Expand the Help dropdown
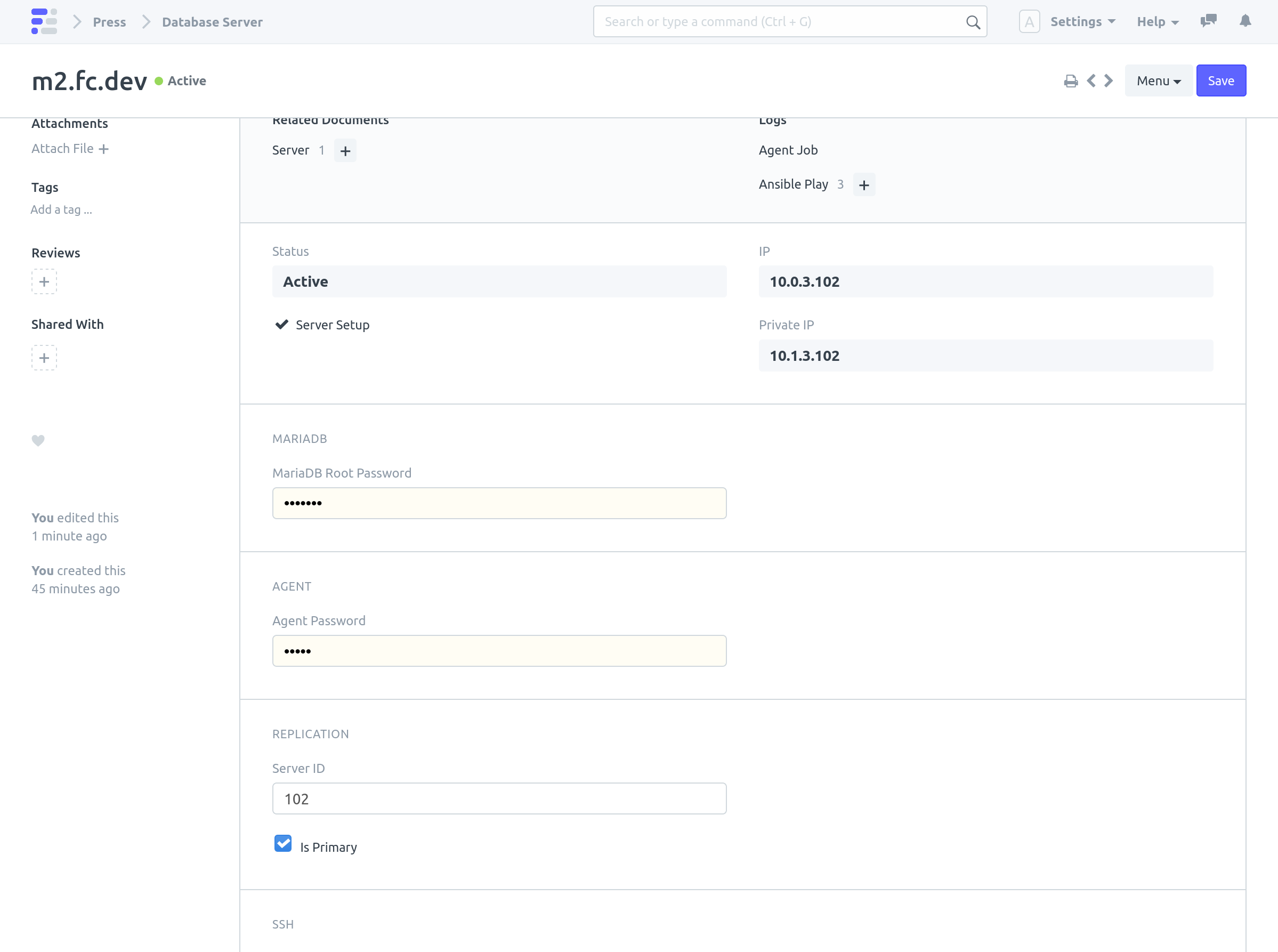 point(1157,22)
